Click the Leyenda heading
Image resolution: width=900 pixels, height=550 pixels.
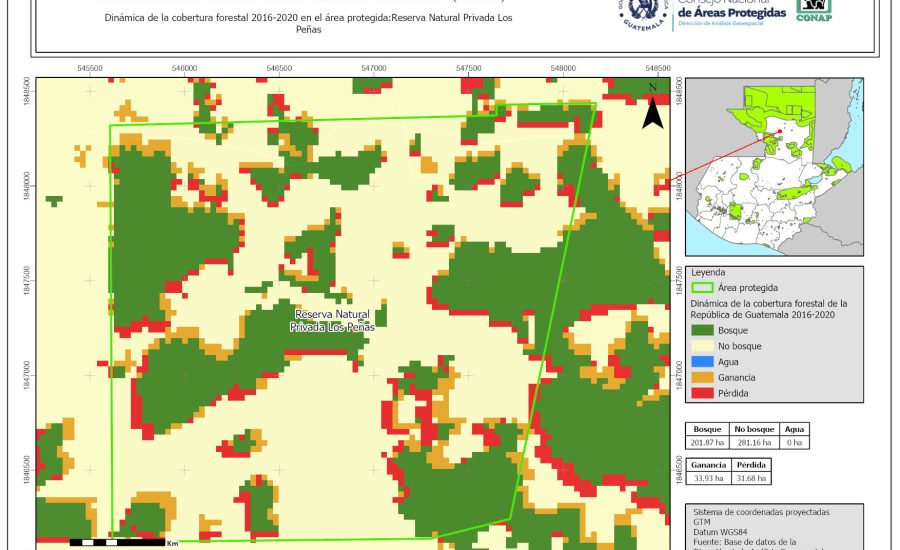[x=708, y=271]
